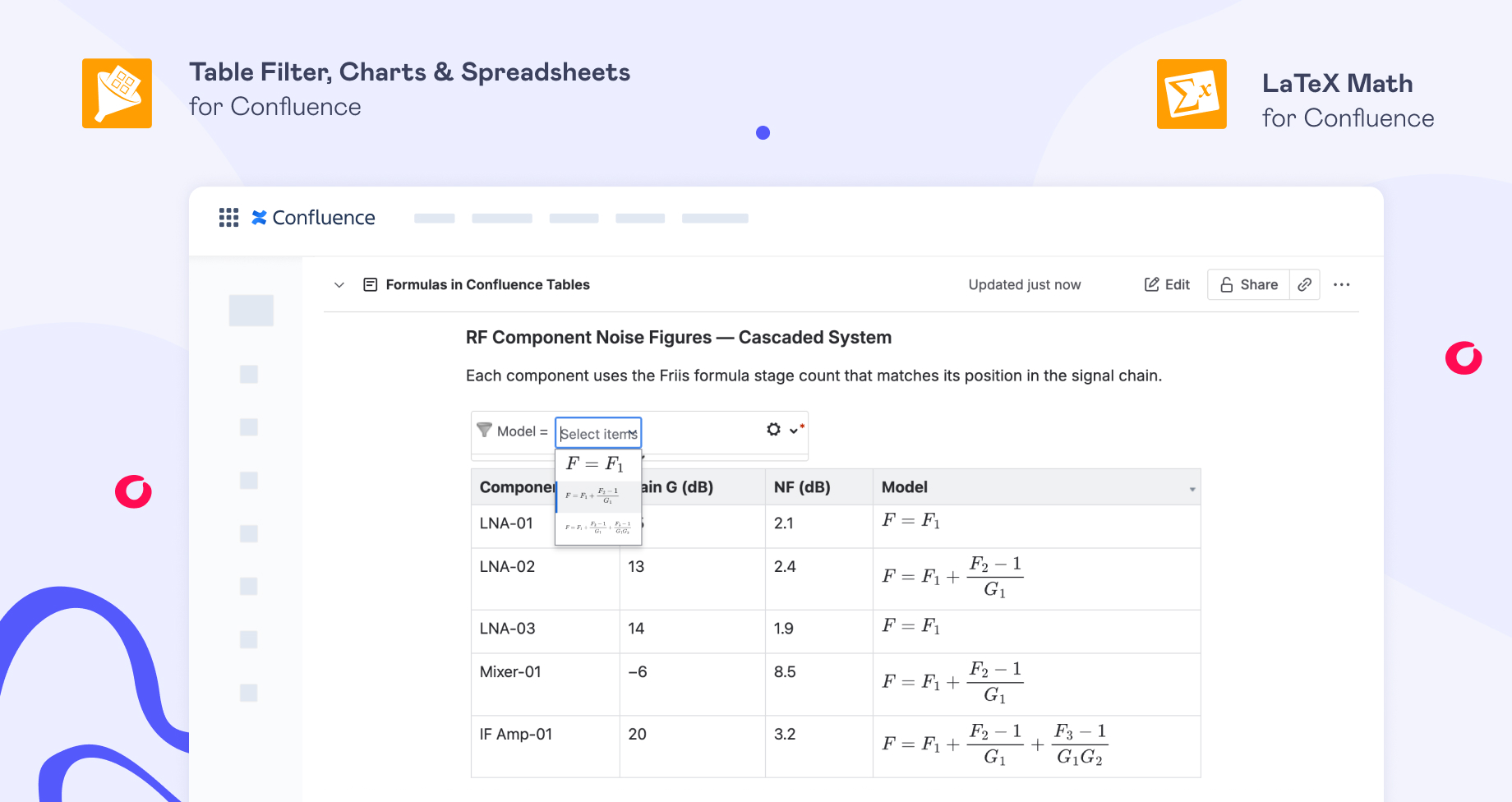Click the page icon next to Formulas title
1512x802 pixels.
pos(371,284)
